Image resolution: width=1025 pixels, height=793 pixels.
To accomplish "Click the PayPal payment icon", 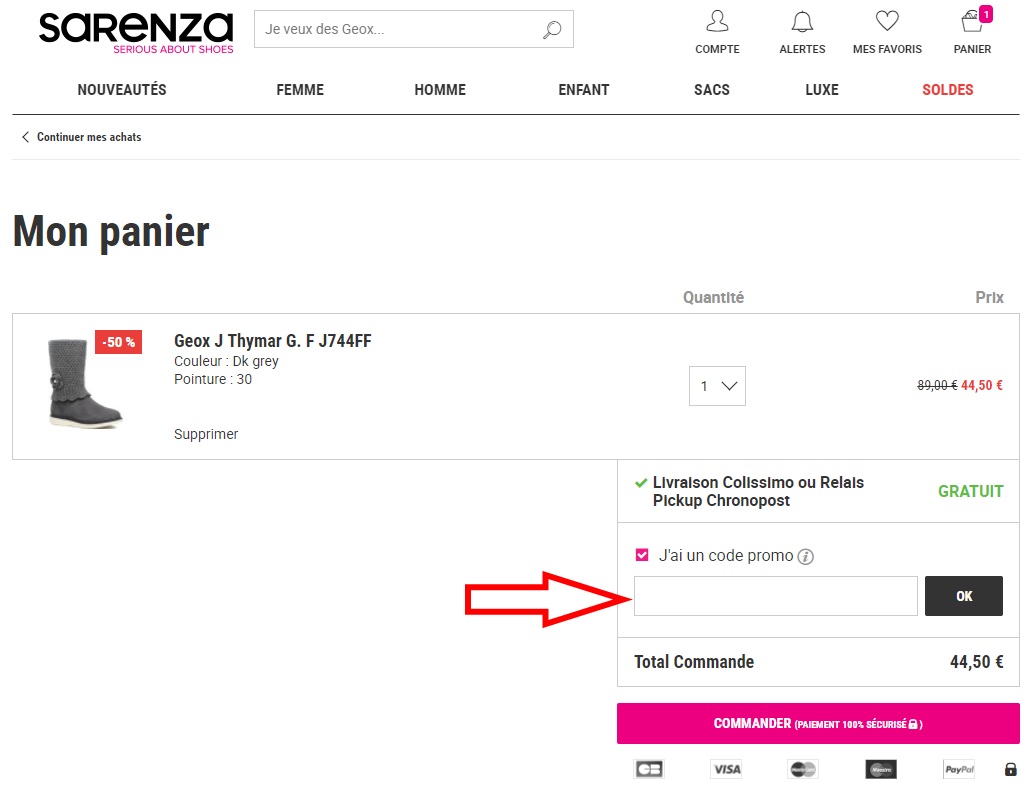I will [x=958, y=769].
